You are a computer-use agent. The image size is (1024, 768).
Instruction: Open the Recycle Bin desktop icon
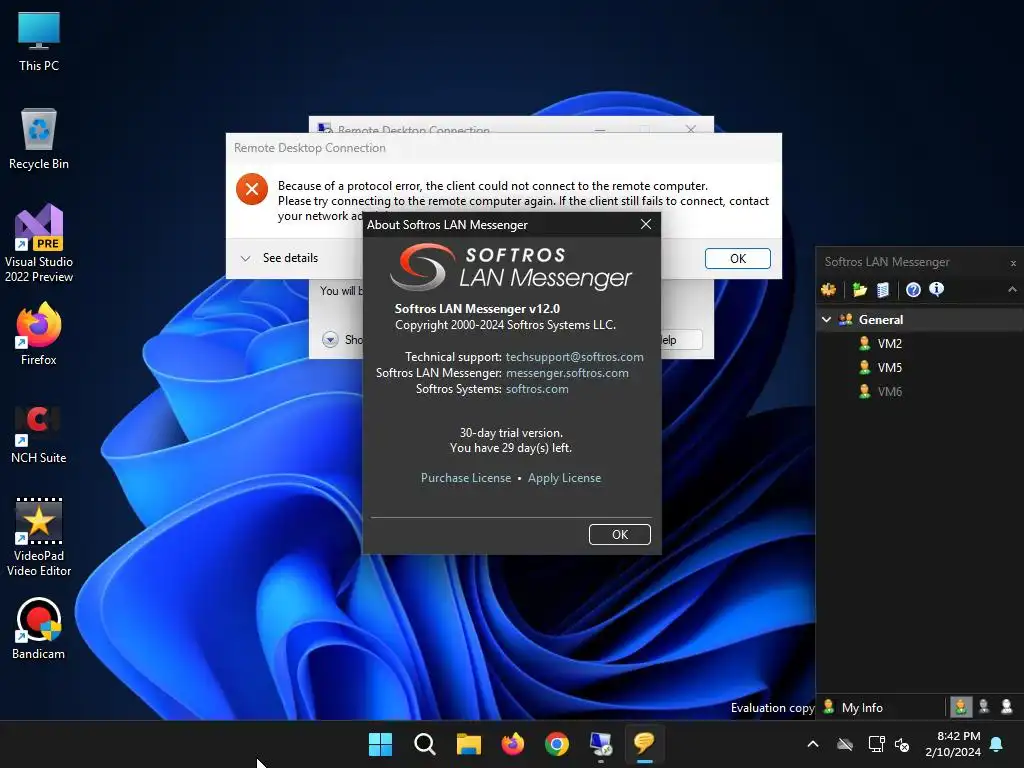coord(39,139)
